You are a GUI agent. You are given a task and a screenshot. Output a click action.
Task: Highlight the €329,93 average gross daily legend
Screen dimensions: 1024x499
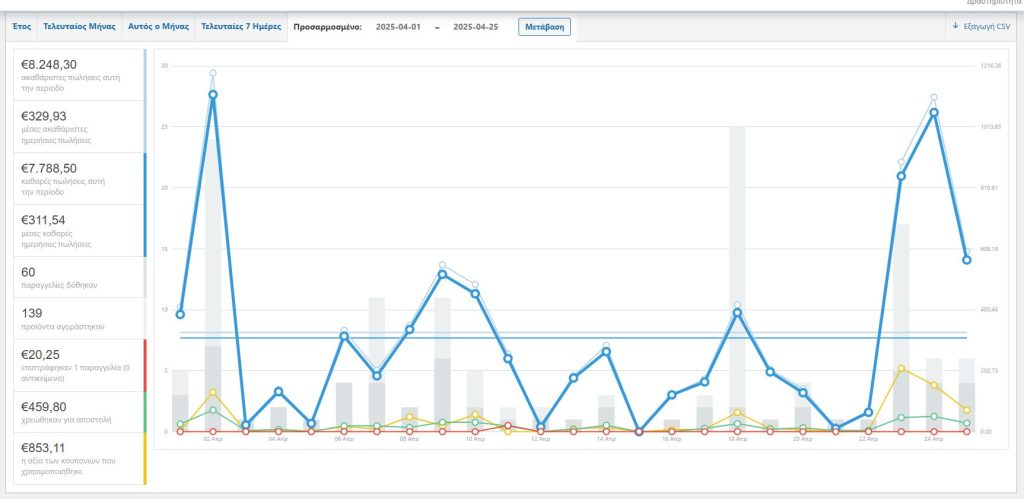pyautogui.click(x=79, y=127)
